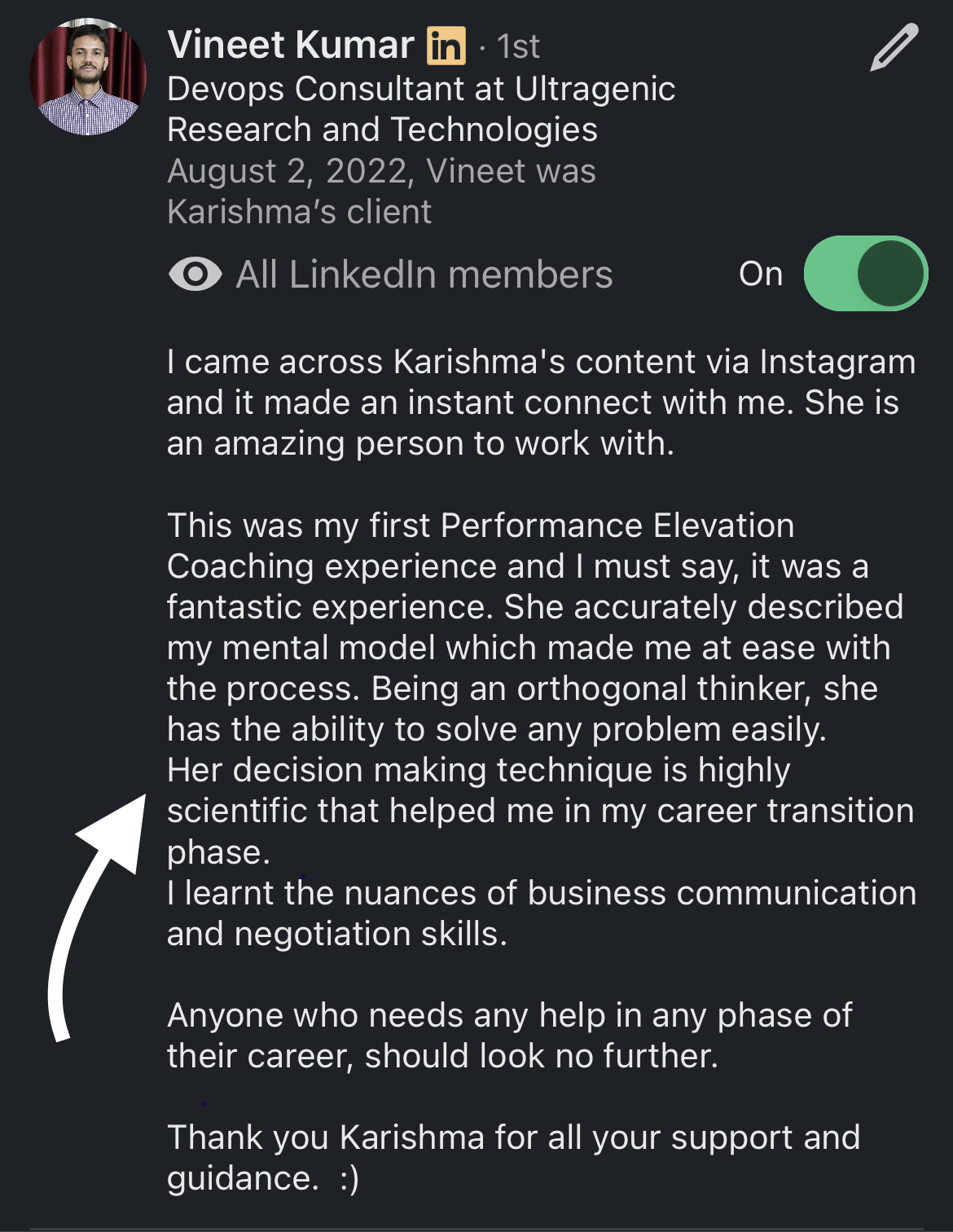Viewport: 953px width, 1232px height.
Task: Click the eye visibility icon
Action: [x=195, y=275]
